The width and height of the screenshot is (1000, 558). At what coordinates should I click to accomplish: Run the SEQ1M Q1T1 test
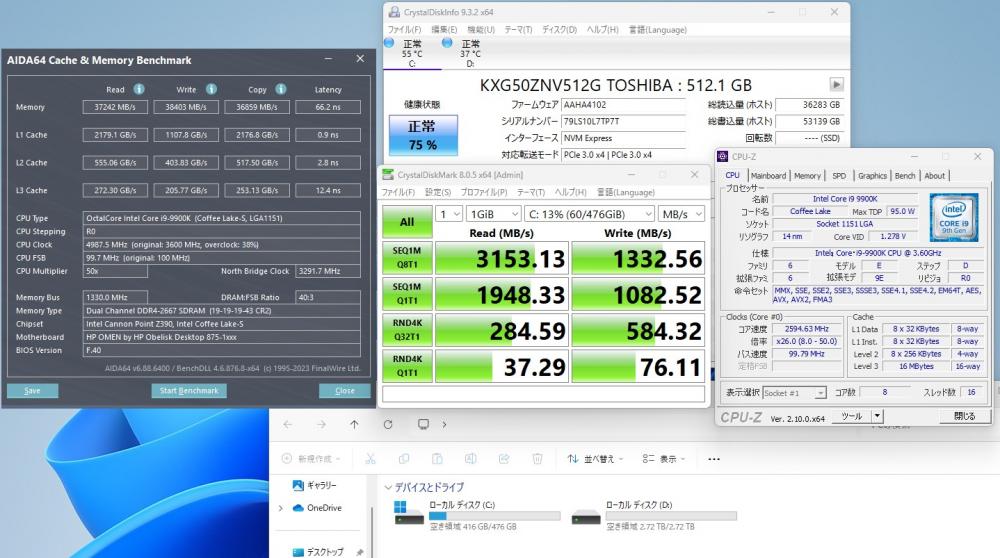tap(407, 294)
